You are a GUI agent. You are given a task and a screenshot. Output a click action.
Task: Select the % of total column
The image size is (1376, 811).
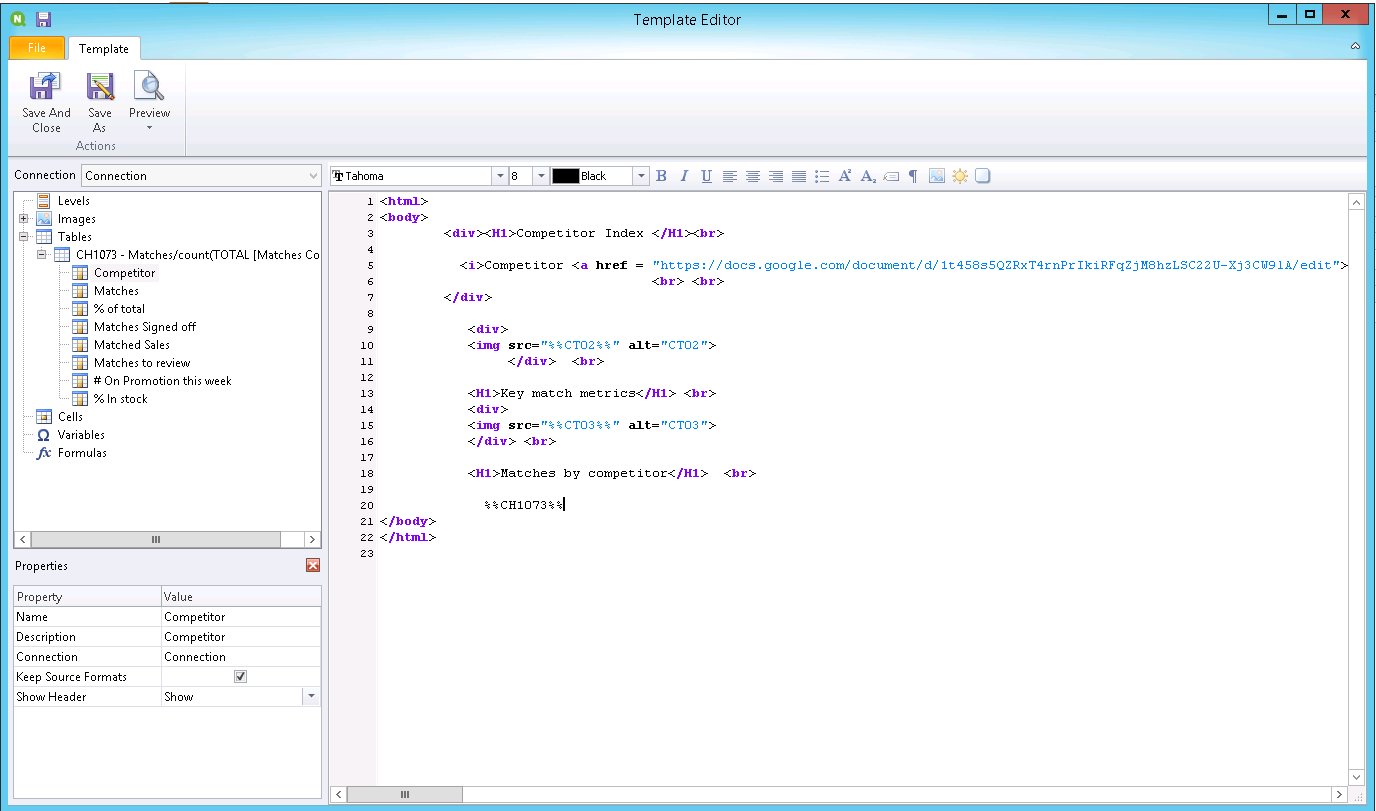tap(119, 309)
